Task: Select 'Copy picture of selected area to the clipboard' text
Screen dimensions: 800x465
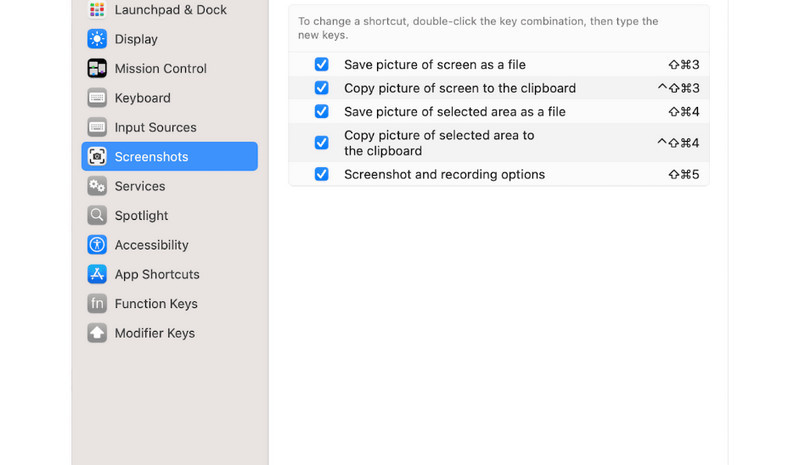Action: pyautogui.click(x=439, y=143)
